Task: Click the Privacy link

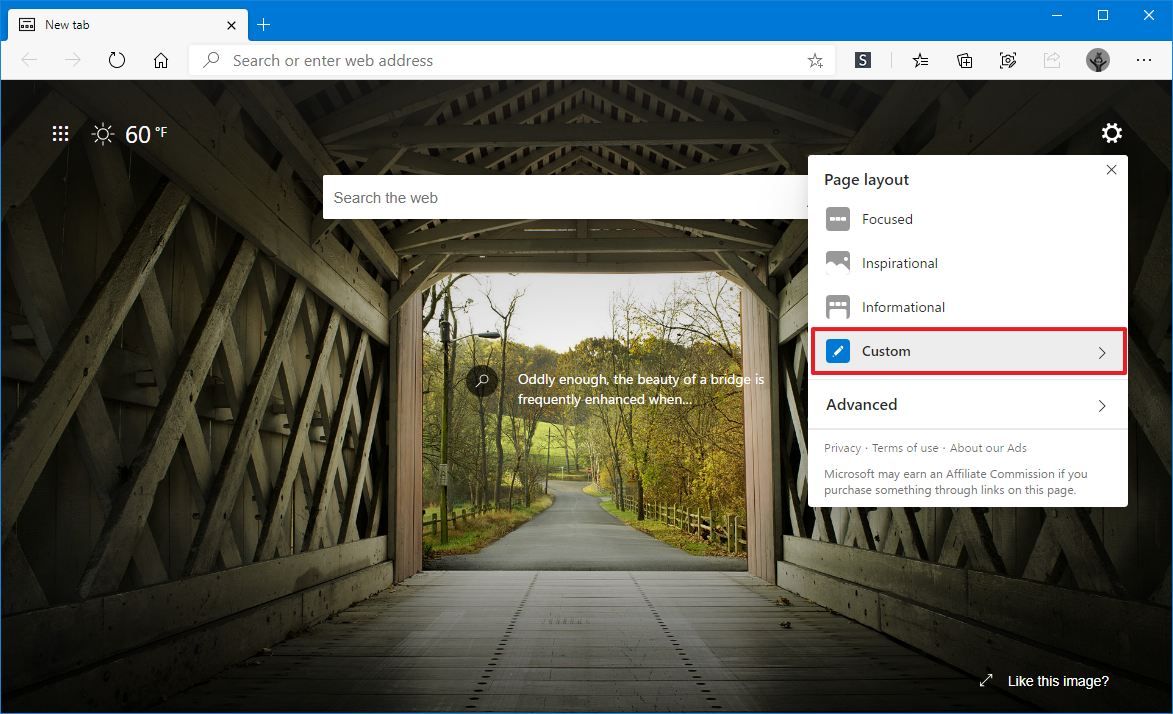Action: click(843, 447)
